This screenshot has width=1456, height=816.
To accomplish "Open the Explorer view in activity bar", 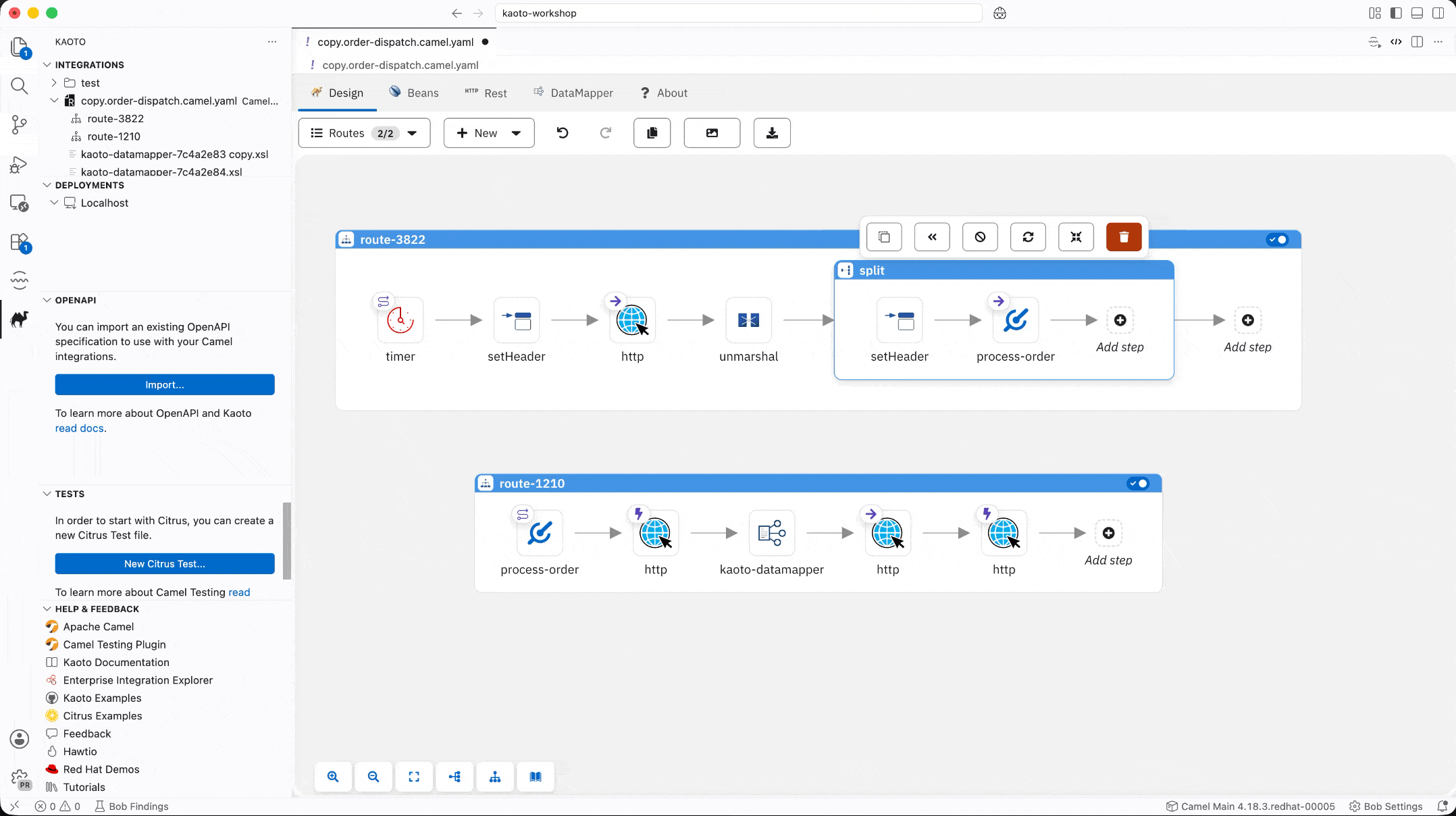I will tap(20, 47).
